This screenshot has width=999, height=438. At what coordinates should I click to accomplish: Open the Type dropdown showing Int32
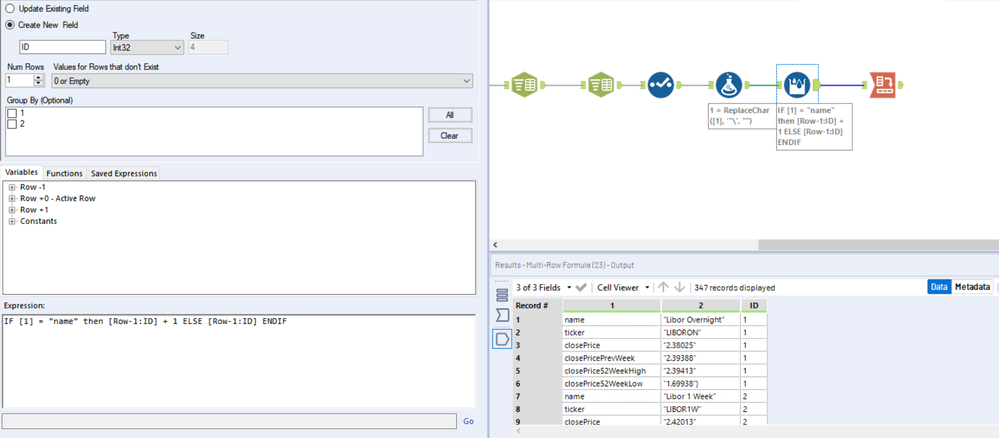(x=148, y=47)
